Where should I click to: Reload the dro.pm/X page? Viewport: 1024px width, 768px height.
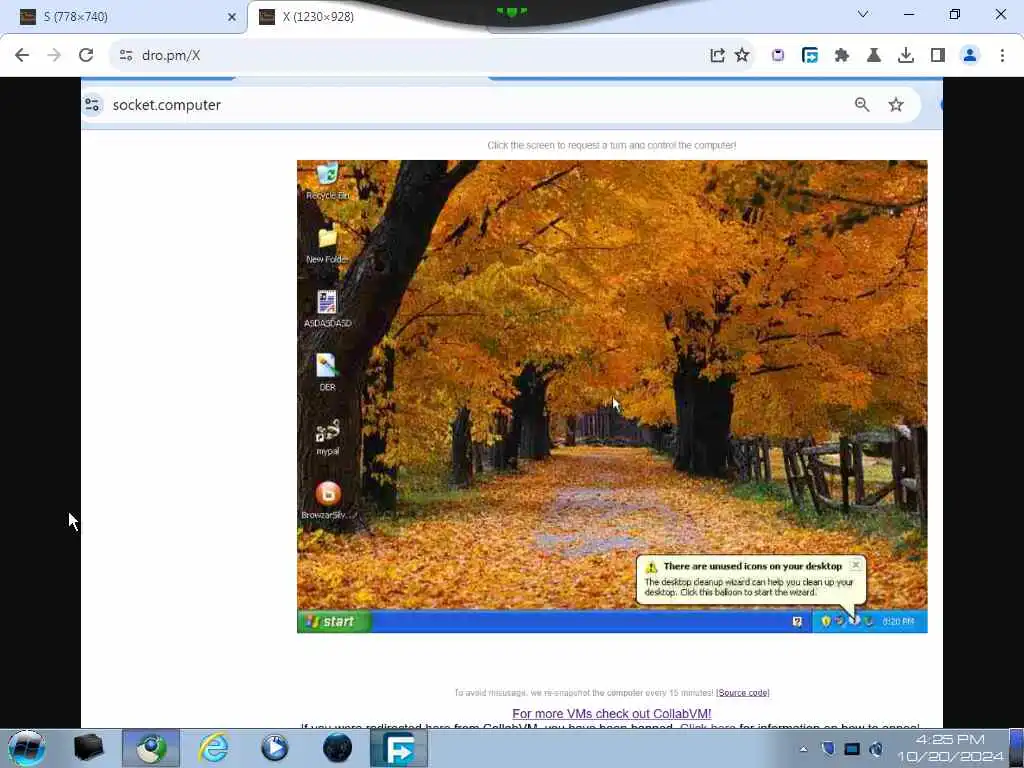click(x=86, y=56)
